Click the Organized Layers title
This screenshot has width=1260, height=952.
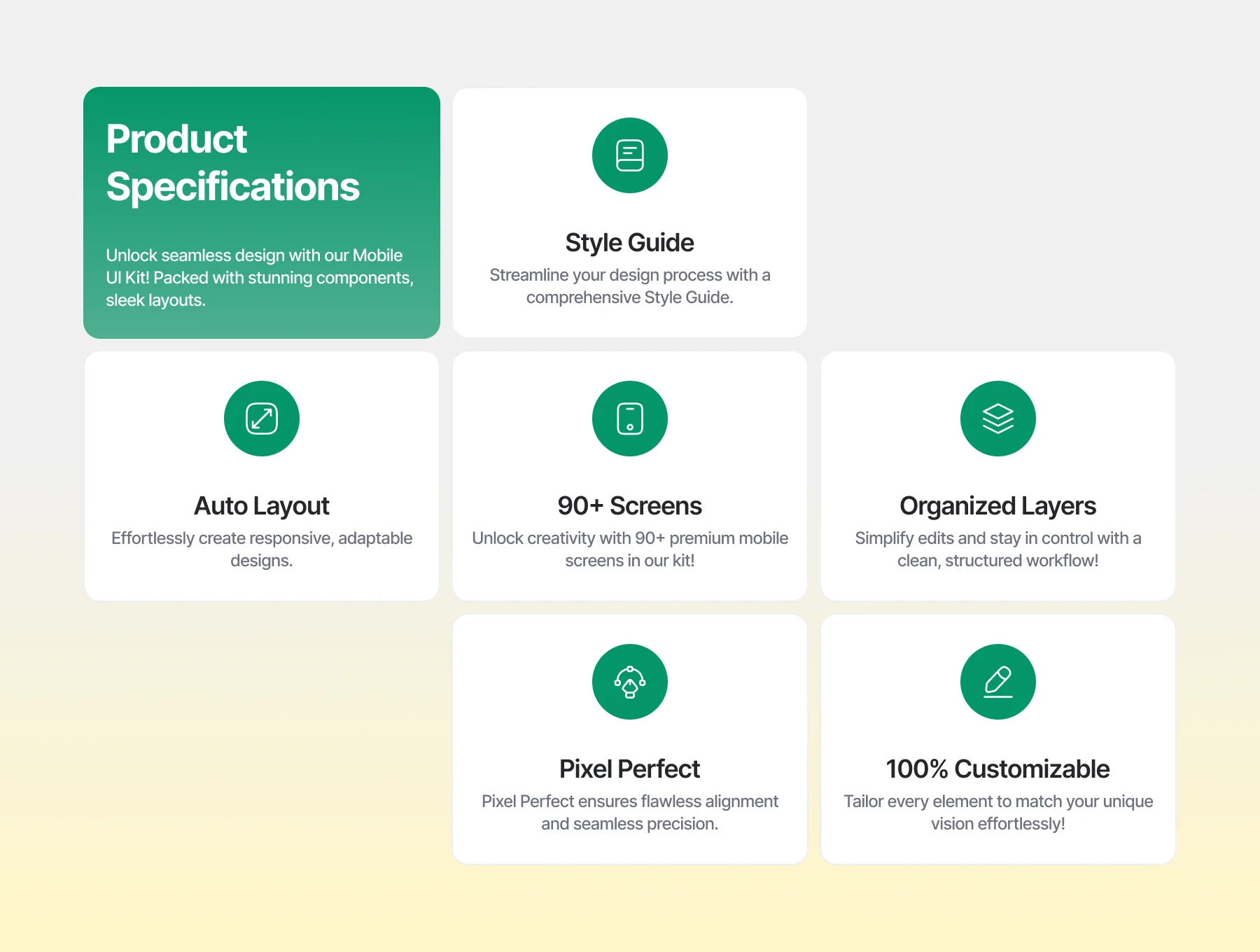tap(998, 506)
